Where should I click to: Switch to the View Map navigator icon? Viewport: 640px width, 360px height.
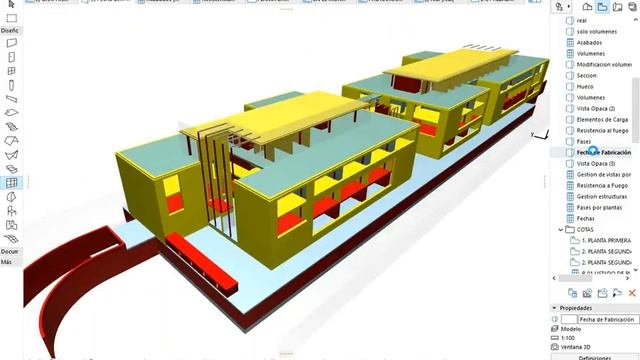click(602, 7)
